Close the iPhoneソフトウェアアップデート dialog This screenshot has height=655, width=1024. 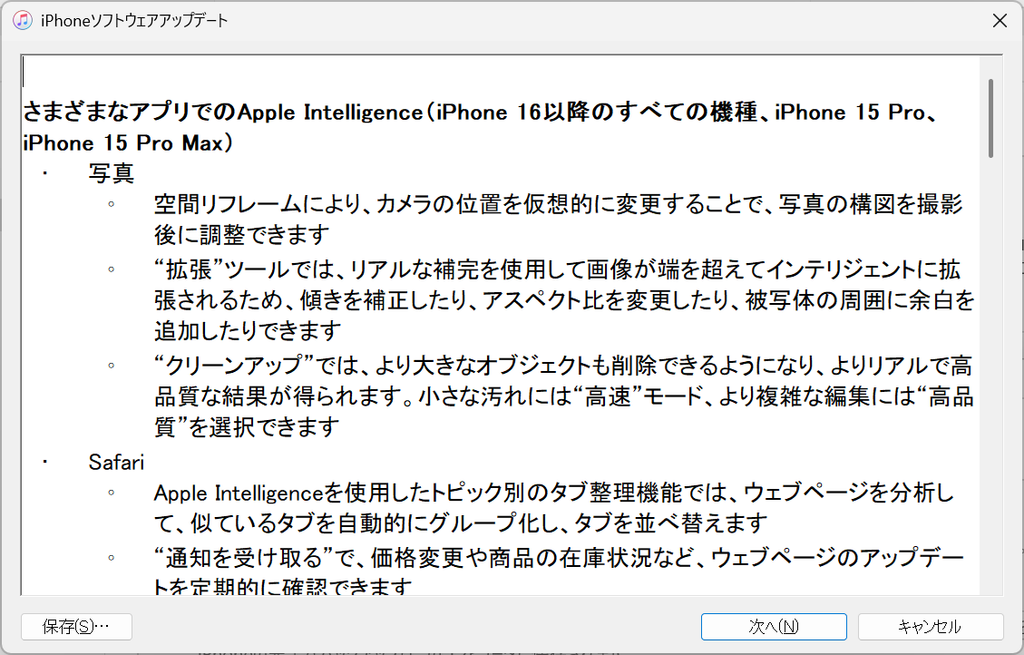click(x=999, y=21)
